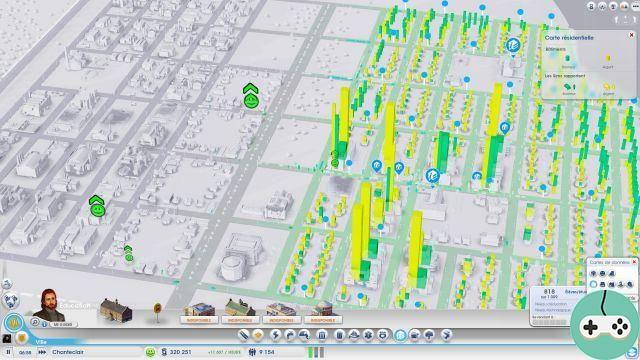Click the building cost price pill
Viewport: 640px width, 360px height.
63,324
